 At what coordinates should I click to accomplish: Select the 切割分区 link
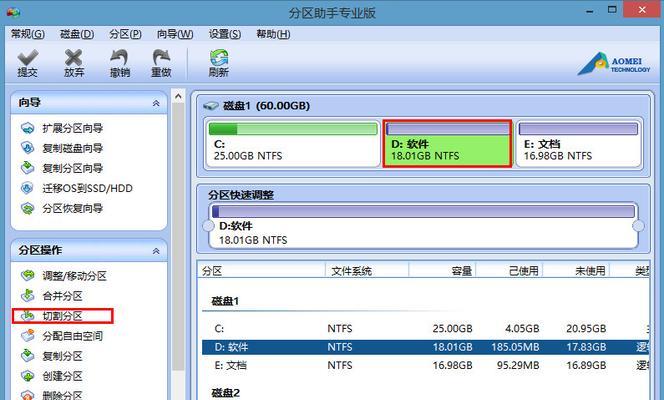62,316
